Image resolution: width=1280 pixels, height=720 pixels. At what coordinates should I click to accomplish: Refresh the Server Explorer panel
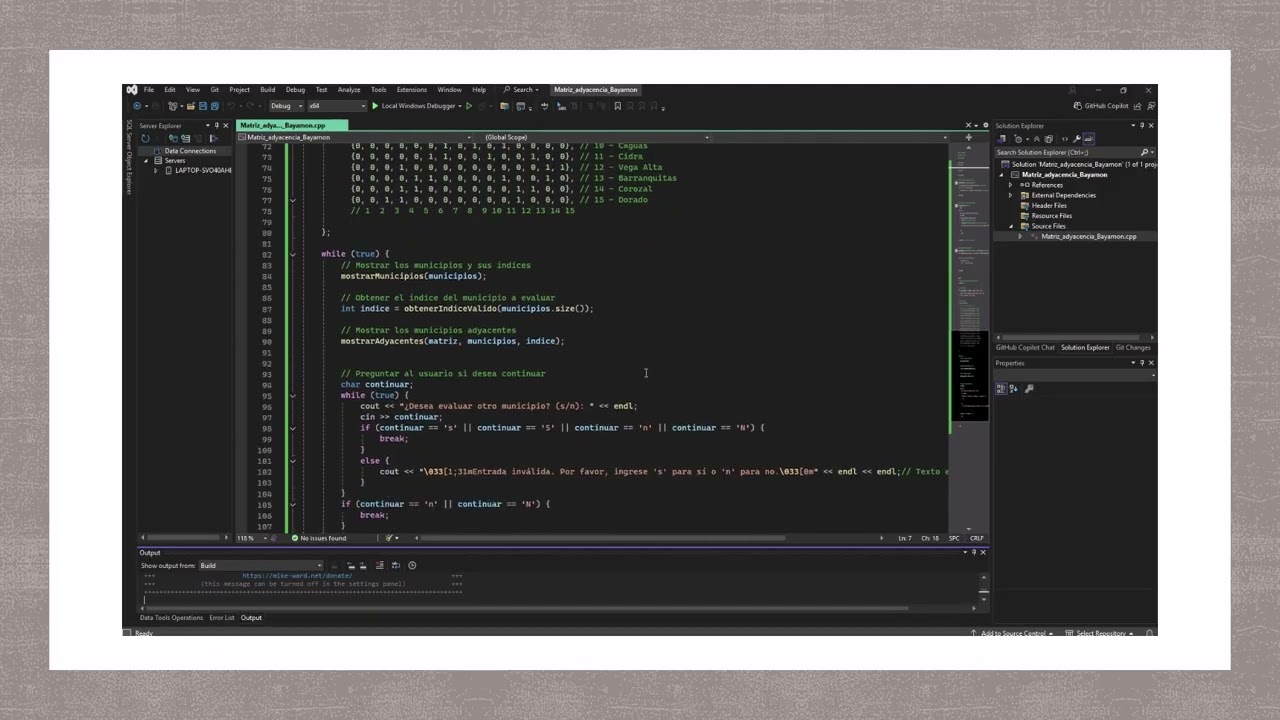click(x=145, y=138)
